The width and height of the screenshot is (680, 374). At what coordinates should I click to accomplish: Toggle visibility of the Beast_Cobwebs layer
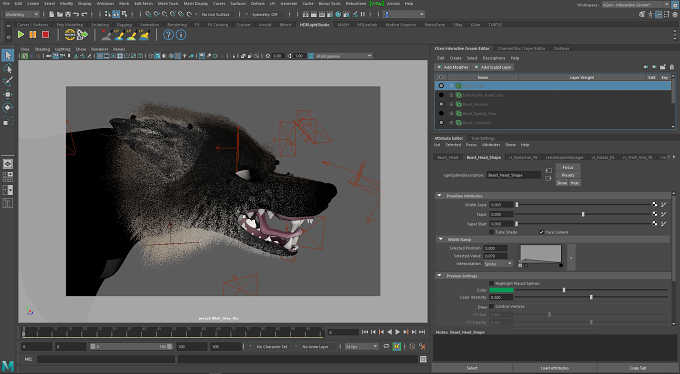(441, 123)
